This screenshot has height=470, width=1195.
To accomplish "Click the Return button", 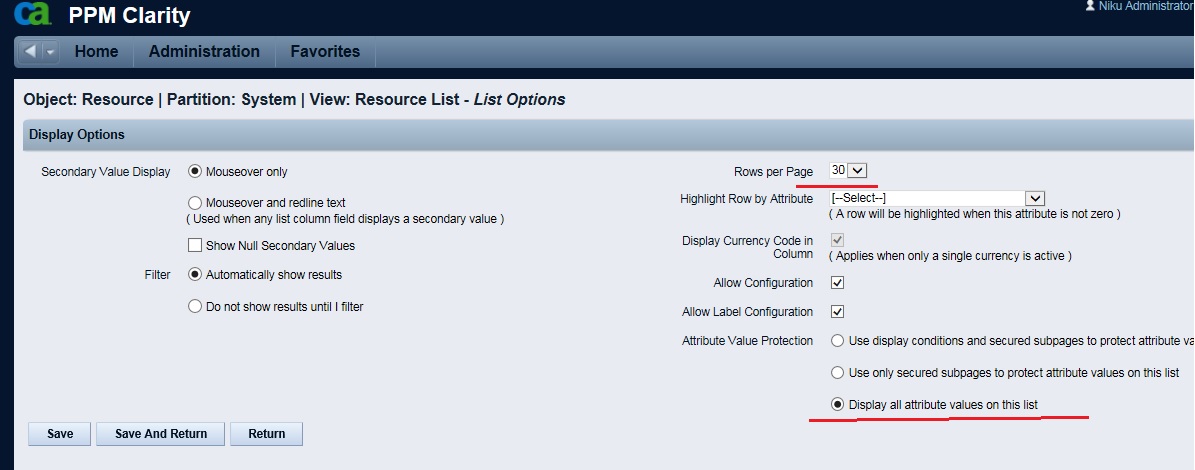I will click(267, 433).
